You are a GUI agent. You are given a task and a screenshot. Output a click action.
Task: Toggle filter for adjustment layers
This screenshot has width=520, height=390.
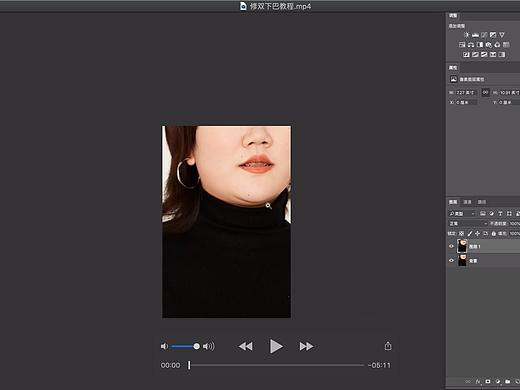click(x=491, y=213)
